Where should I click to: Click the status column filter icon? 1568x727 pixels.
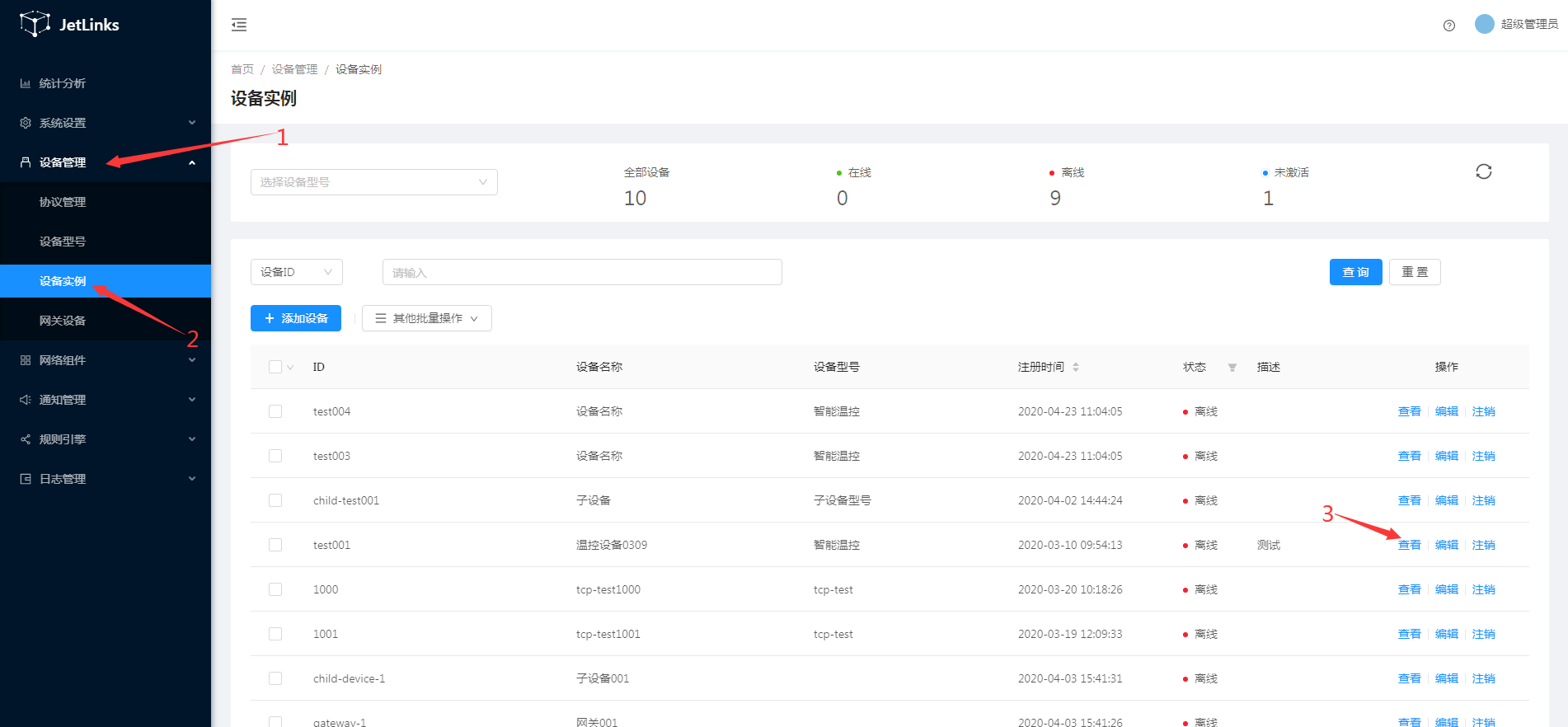pyautogui.click(x=1232, y=368)
